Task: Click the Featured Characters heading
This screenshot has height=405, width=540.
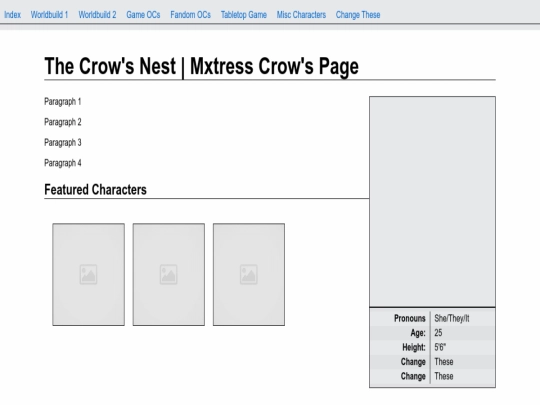Action: coord(95,190)
